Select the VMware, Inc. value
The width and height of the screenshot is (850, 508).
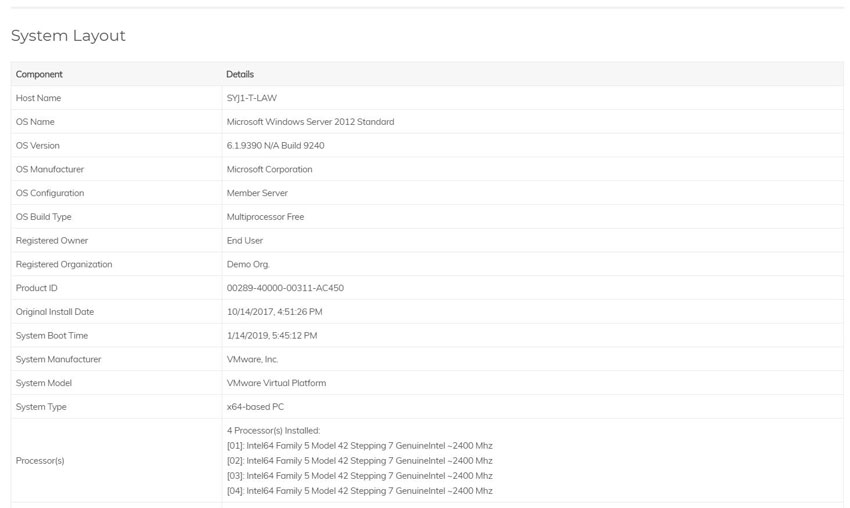pyautogui.click(x=252, y=359)
